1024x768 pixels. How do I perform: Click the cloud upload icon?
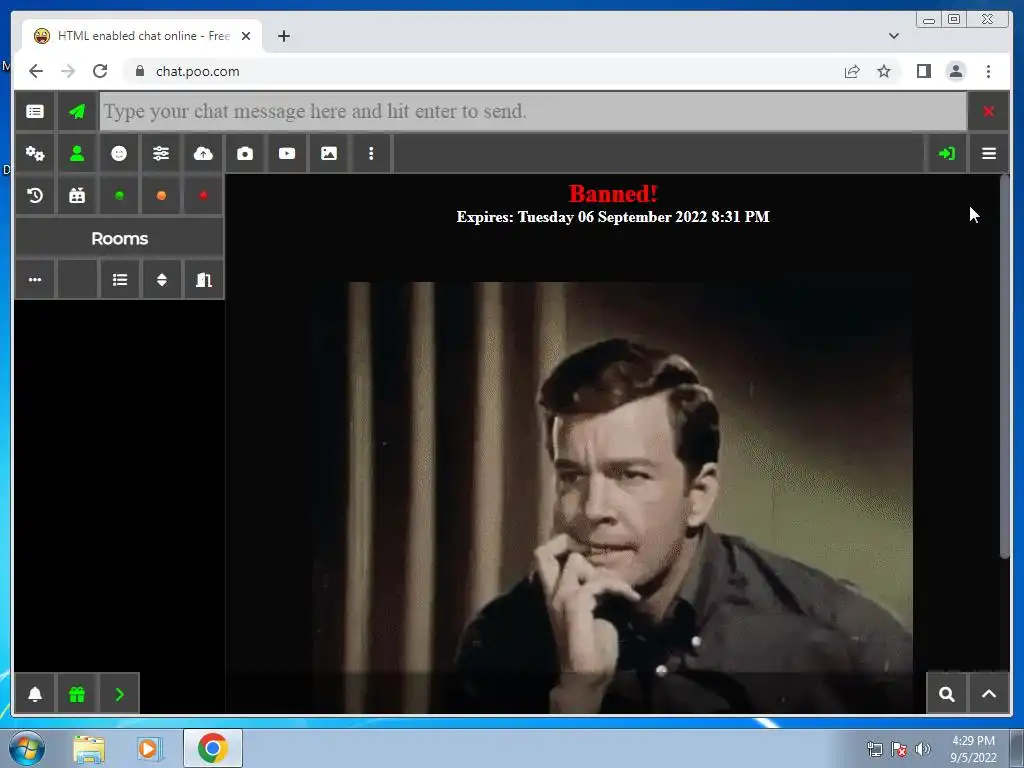click(203, 153)
